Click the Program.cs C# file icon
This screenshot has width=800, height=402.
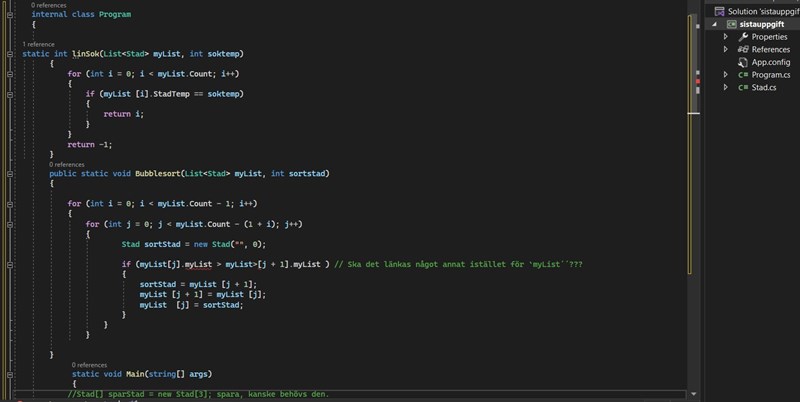click(743, 75)
